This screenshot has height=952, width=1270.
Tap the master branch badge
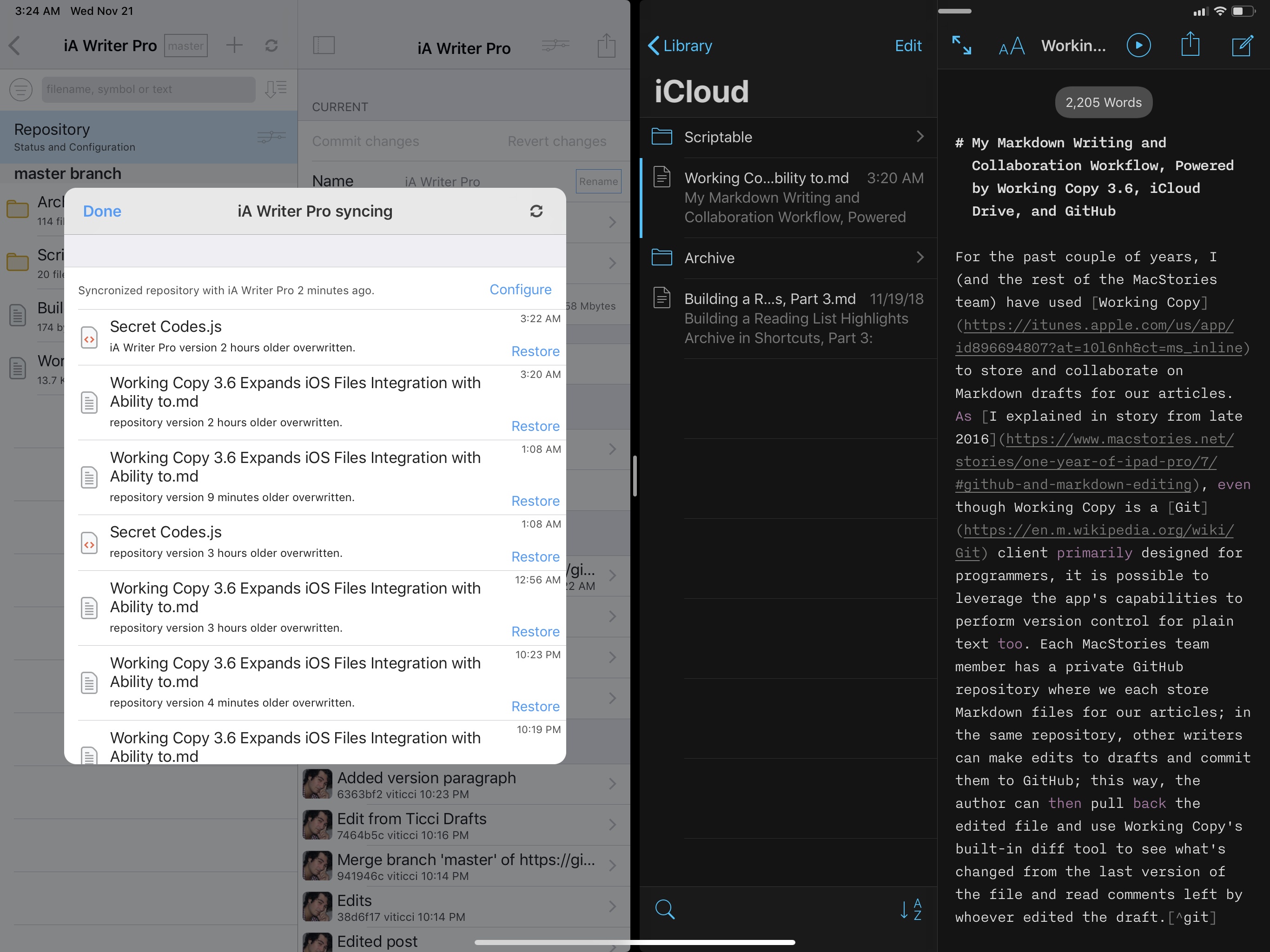pos(185,46)
